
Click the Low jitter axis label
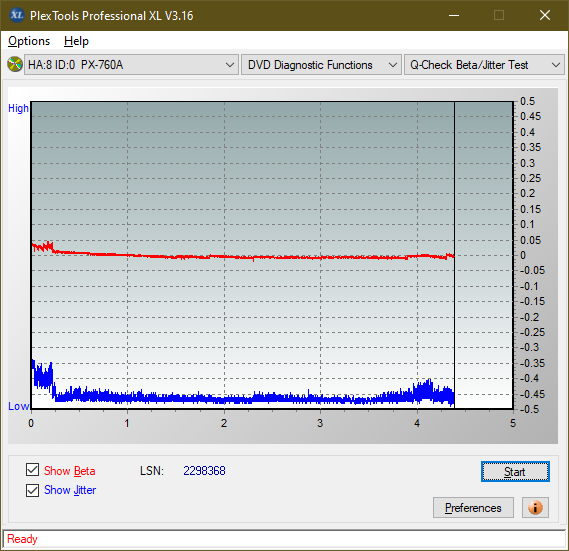(x=19, y=406)
